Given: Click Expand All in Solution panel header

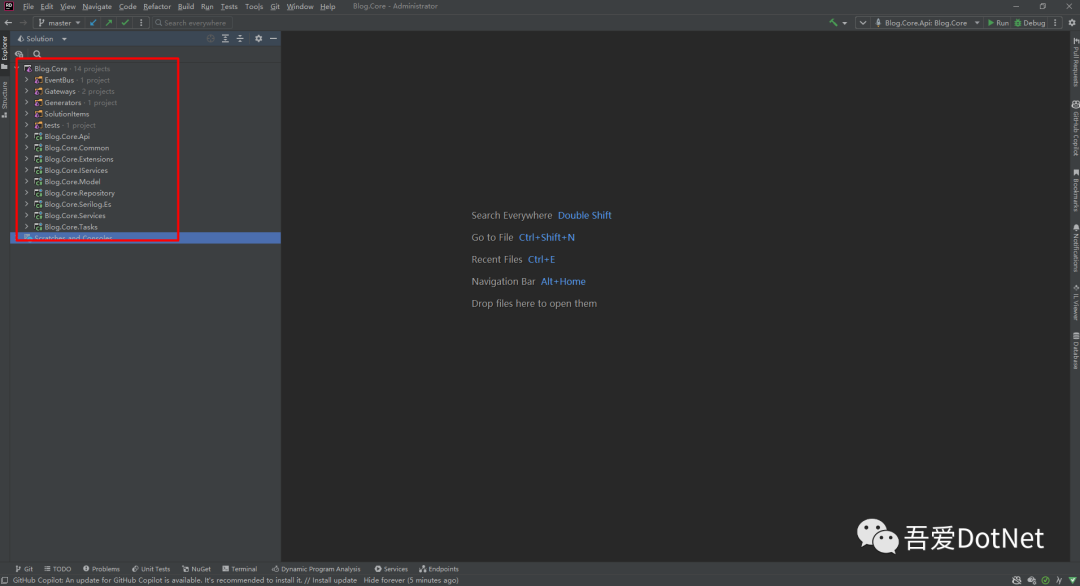Looking at the screenshot, I should (225, 39).
